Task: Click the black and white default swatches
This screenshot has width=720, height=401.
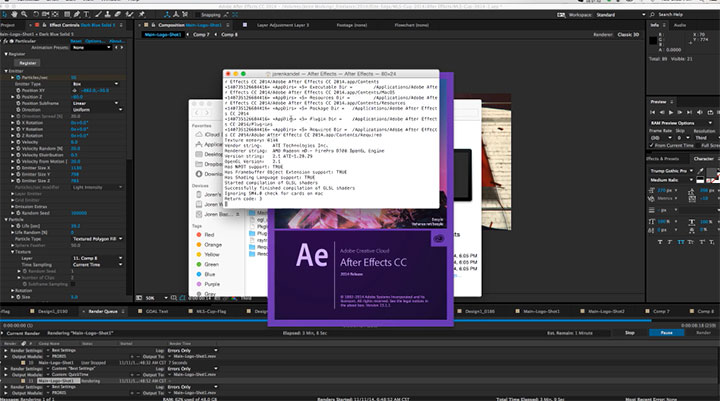Action: pos(700,180)
